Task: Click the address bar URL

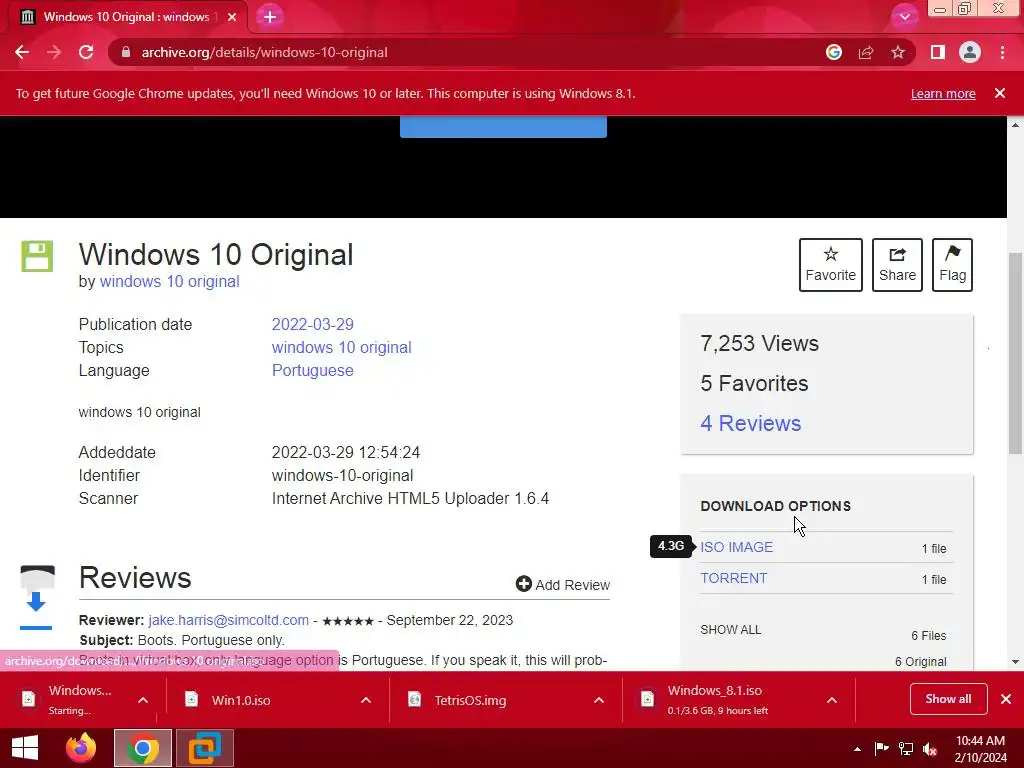Action: point(264,52)
